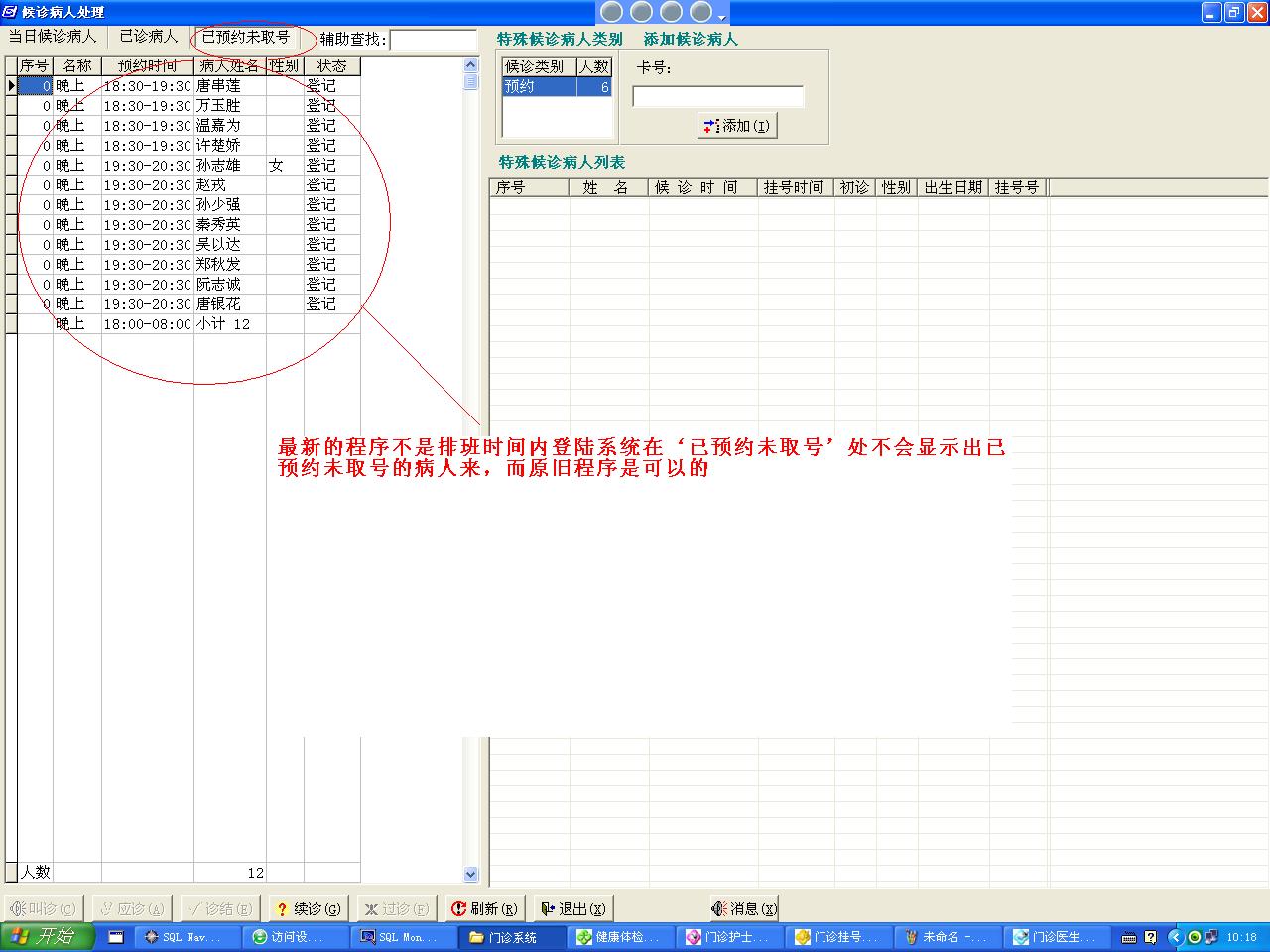Screen dimensions: 1270x952
Task: Click the help question-mark tray icon
Action: click(1150, 937)
